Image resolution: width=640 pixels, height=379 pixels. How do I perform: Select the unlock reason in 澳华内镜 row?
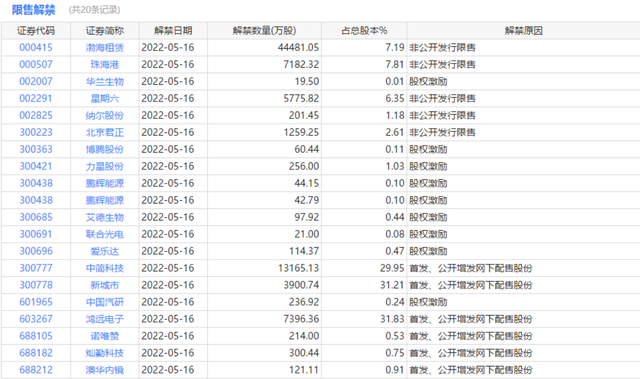471,370
